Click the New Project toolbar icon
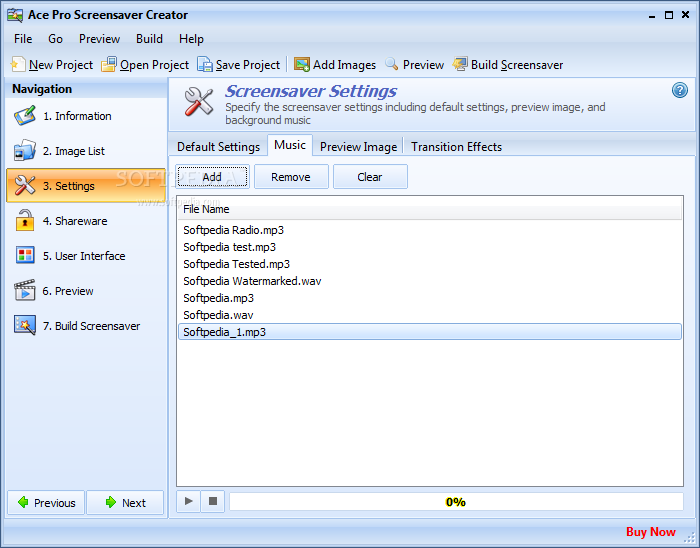The width and height of the screenshot is (700, 548). click(x=18, y=64)
